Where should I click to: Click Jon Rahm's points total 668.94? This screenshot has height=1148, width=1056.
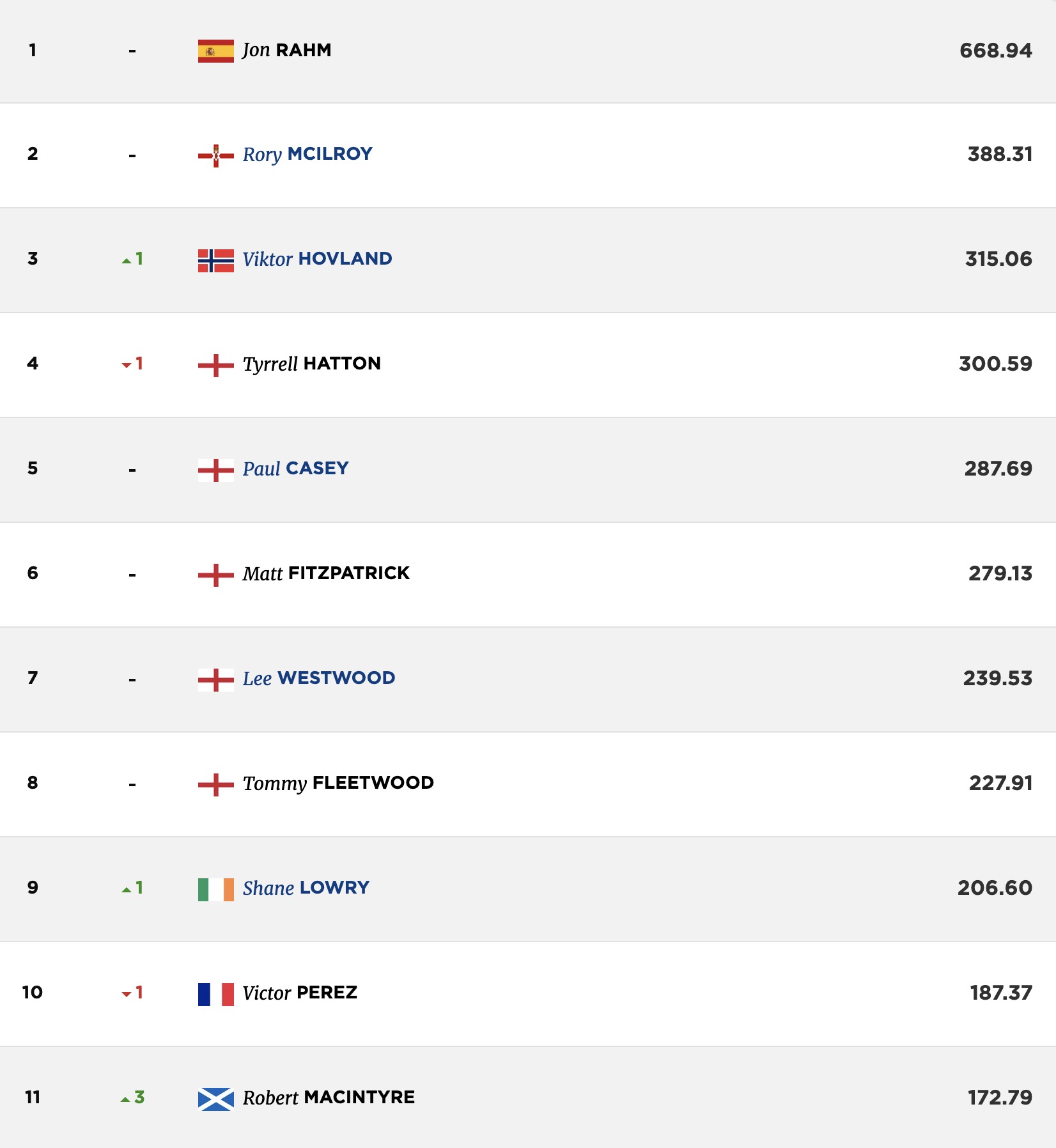click(x=995, y=50)
